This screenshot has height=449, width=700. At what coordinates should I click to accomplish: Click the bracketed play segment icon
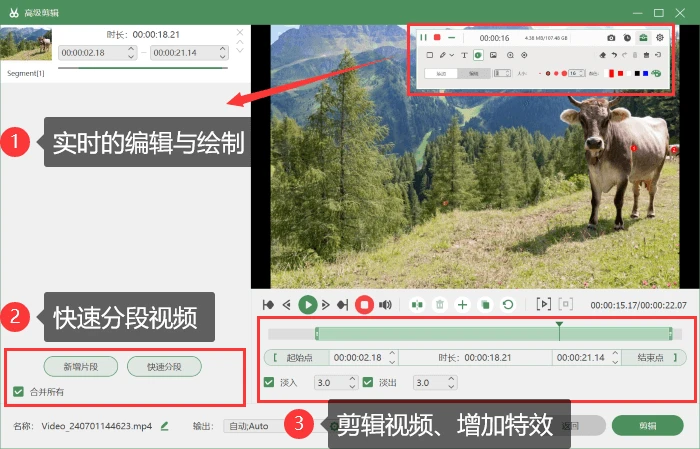[x=543, y=304]
